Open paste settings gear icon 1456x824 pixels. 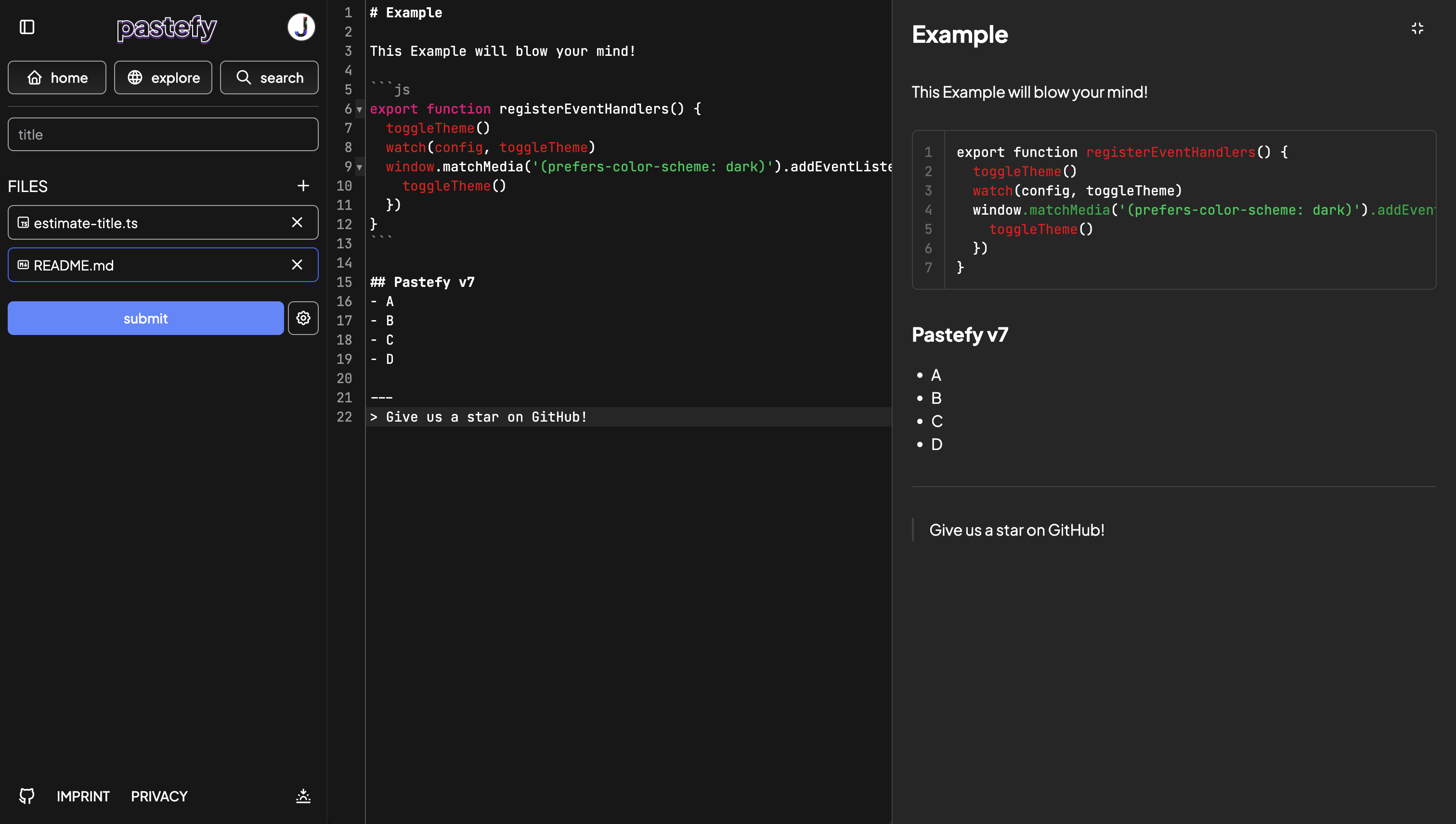tap(303, 318)
